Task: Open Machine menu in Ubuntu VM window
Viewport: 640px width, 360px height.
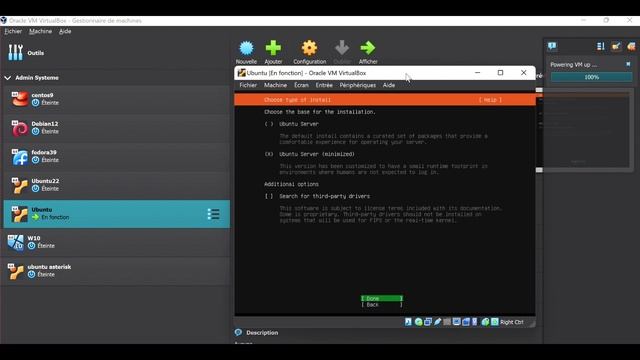Action: 275,85
